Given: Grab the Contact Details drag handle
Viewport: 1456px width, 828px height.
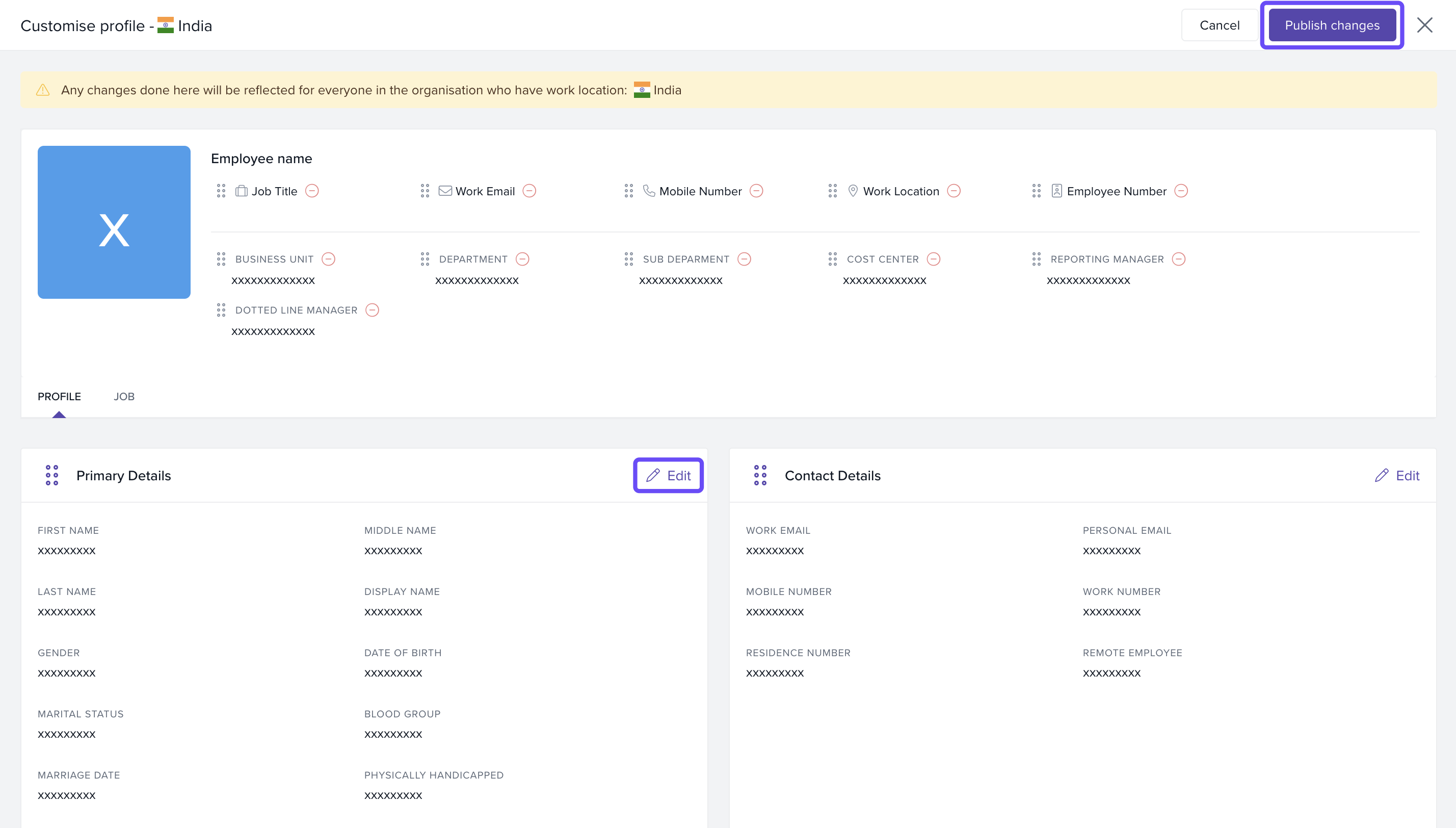Looking at the screenshot, I should [760, 475].
